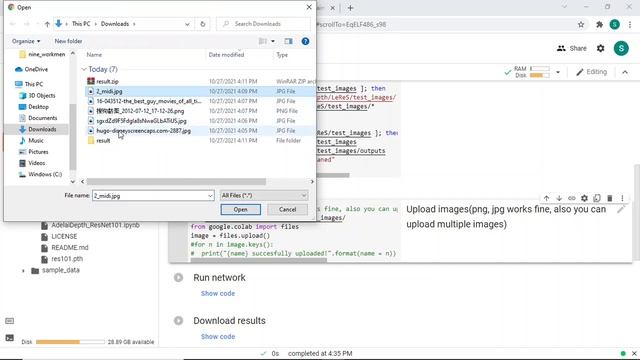Open the view options dropdown arrow
640x360 pixels.
273,41
